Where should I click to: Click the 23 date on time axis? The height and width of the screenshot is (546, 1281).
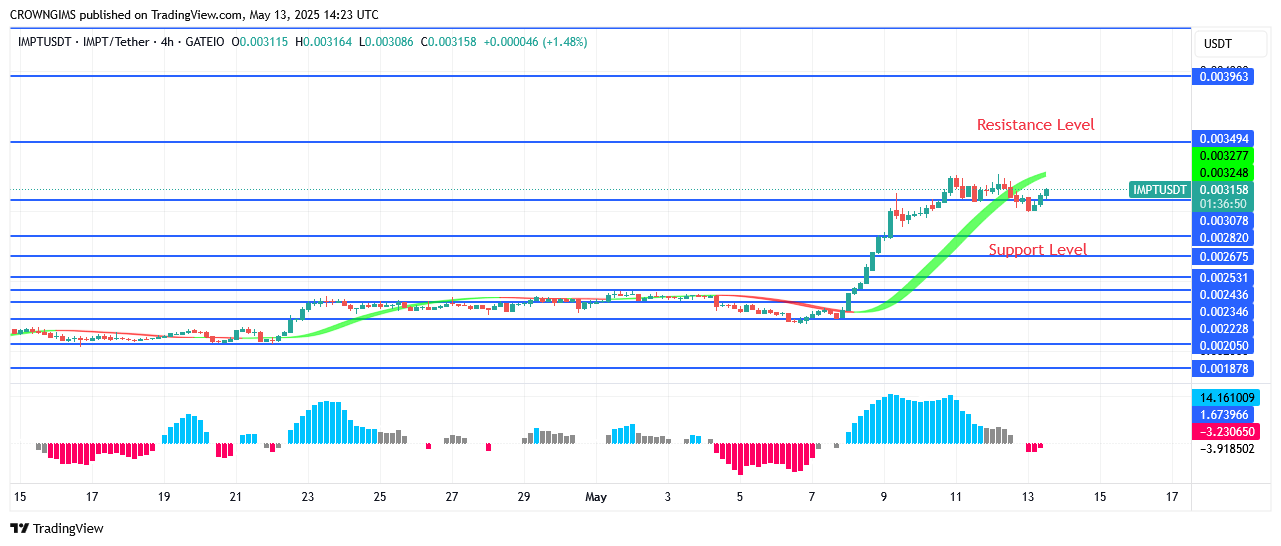pyautogui.click(x=307, y=496)
